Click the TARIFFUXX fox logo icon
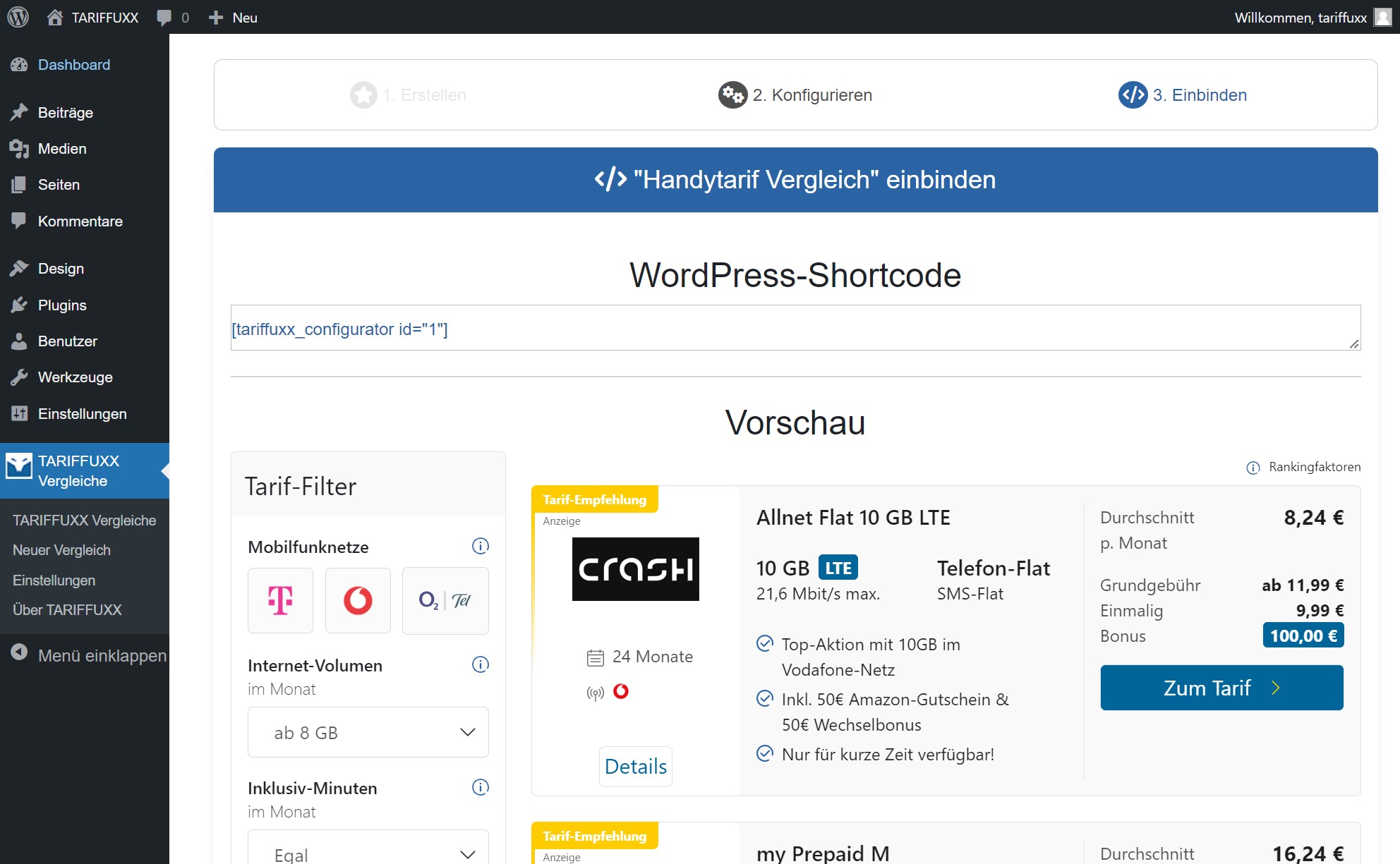The width and height of the screenshot is (1400, 864). pos(19,466)
